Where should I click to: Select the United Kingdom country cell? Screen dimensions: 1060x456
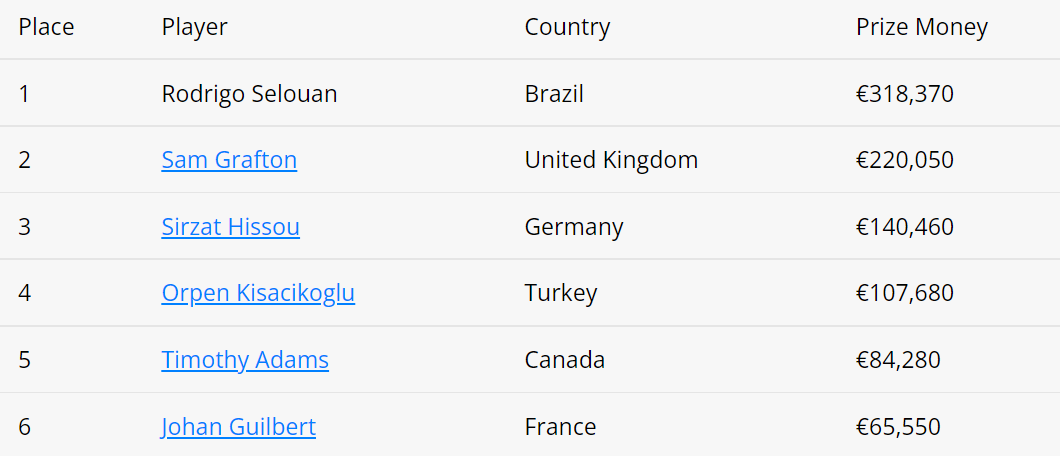click(611, 160)
